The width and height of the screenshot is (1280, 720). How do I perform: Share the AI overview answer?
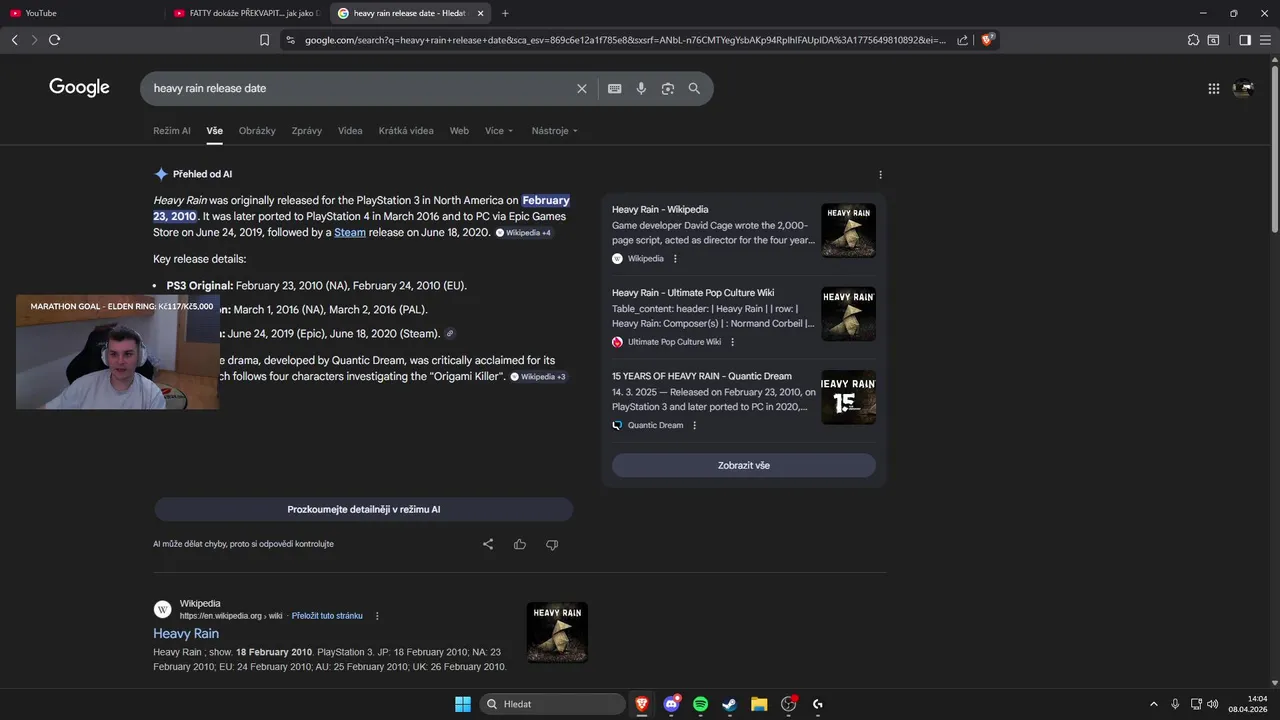488,544
